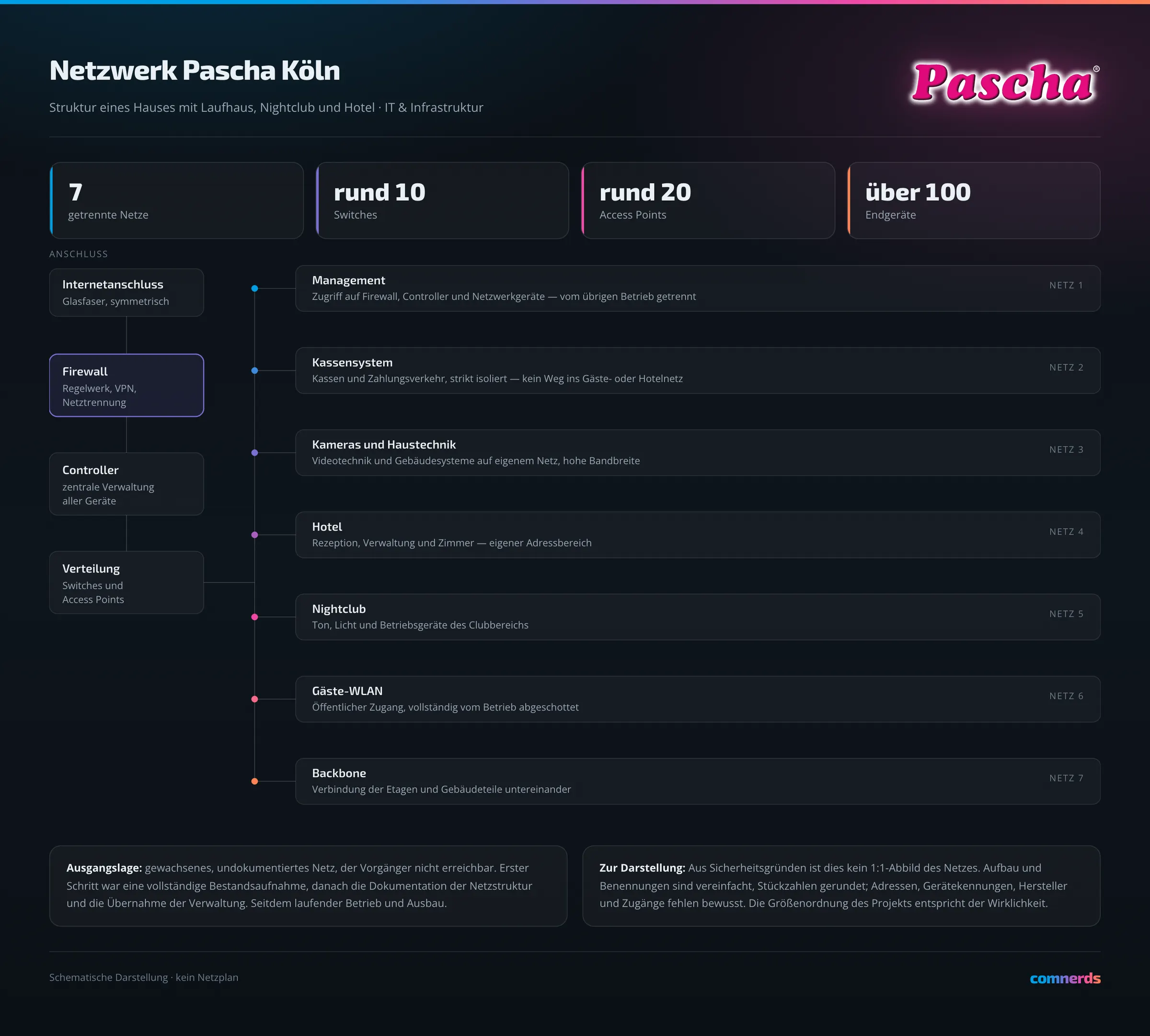Click the "Regelwerk, VPN, Netztrennung" text
Viewport: 1150px width, 1036px height.
click(x=100, y=395)
